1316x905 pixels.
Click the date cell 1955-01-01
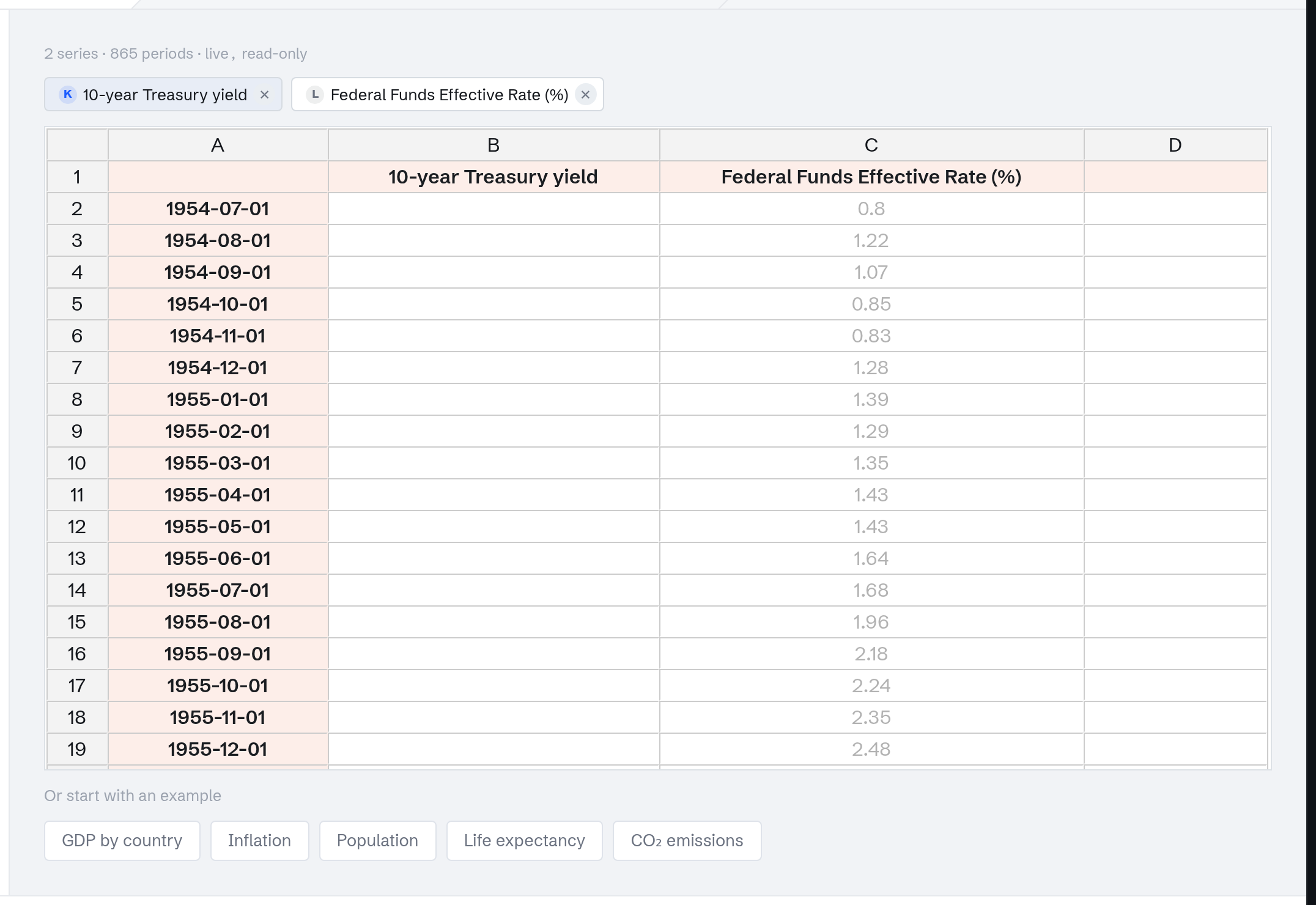[218, 399]
